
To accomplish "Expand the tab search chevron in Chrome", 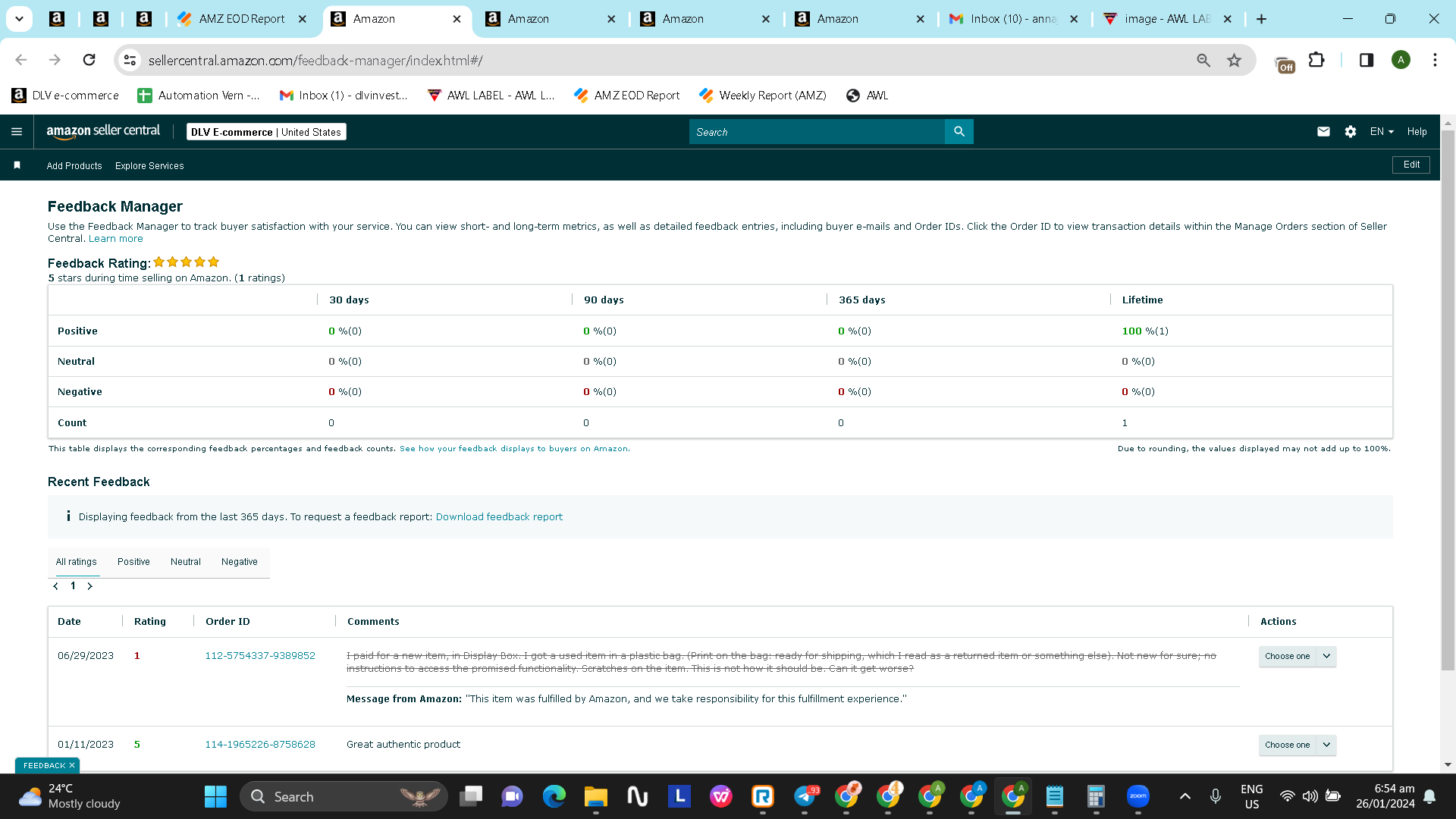I will coord(19,19).
